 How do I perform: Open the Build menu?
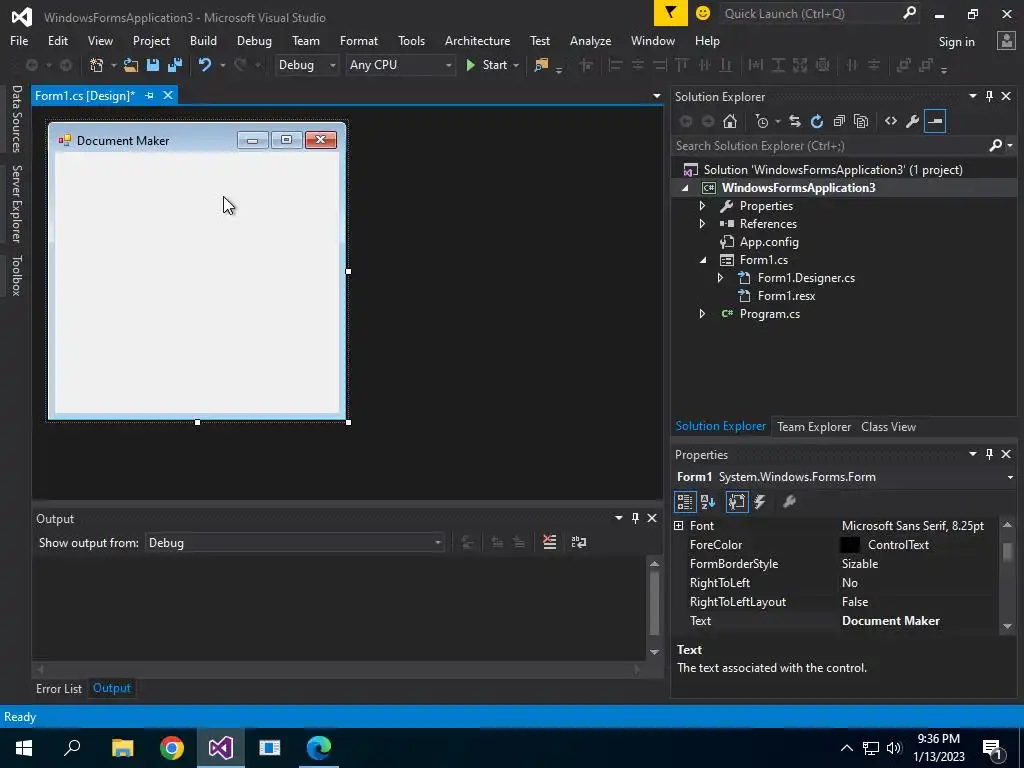click(x=203, y=40)
